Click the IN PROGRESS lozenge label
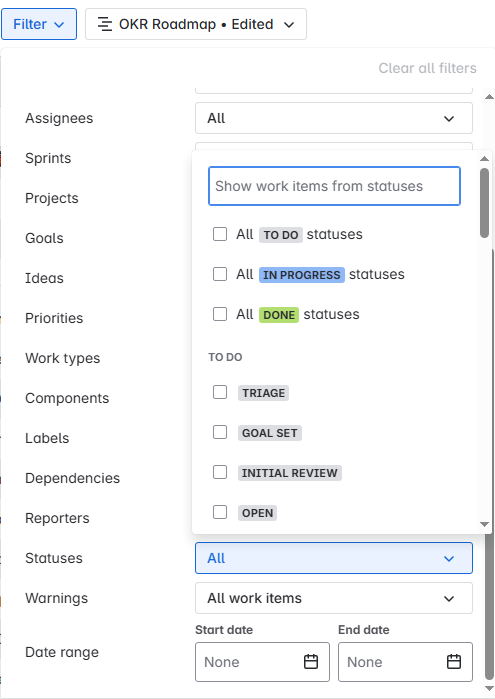Image resolution: width=495 pixels, height=699 pixels. 301,275
